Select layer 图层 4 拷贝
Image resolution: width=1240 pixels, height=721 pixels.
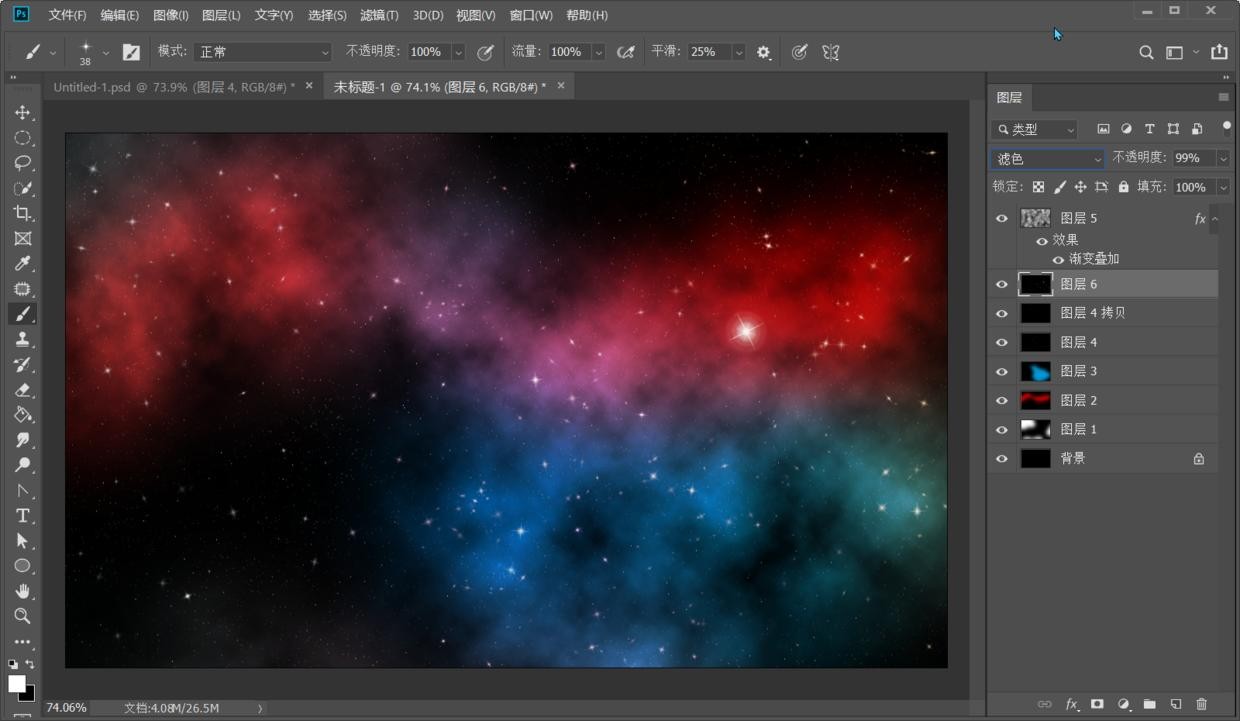tap(1092, 313)
